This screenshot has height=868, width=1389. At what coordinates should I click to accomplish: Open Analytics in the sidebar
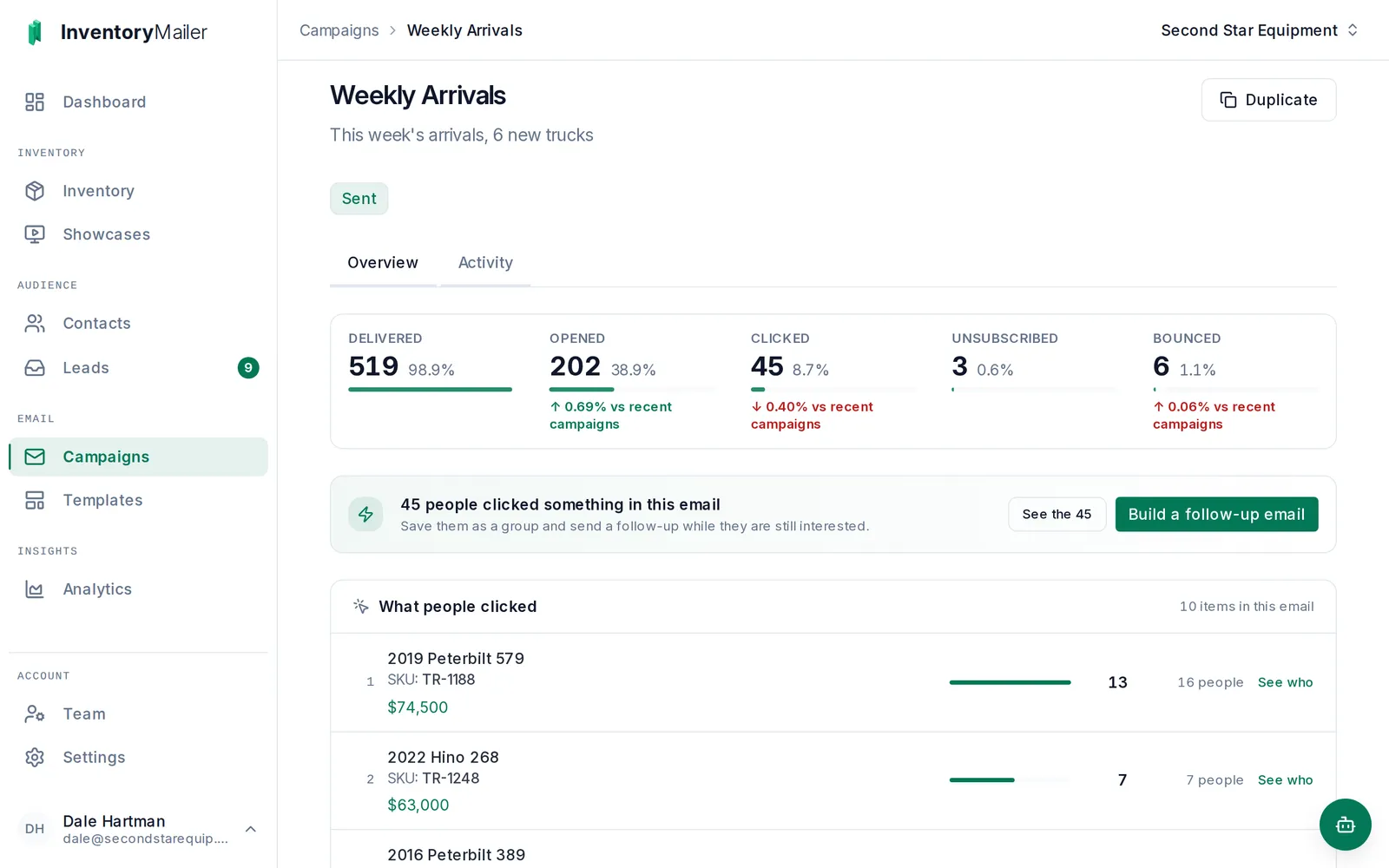point(138,589)
